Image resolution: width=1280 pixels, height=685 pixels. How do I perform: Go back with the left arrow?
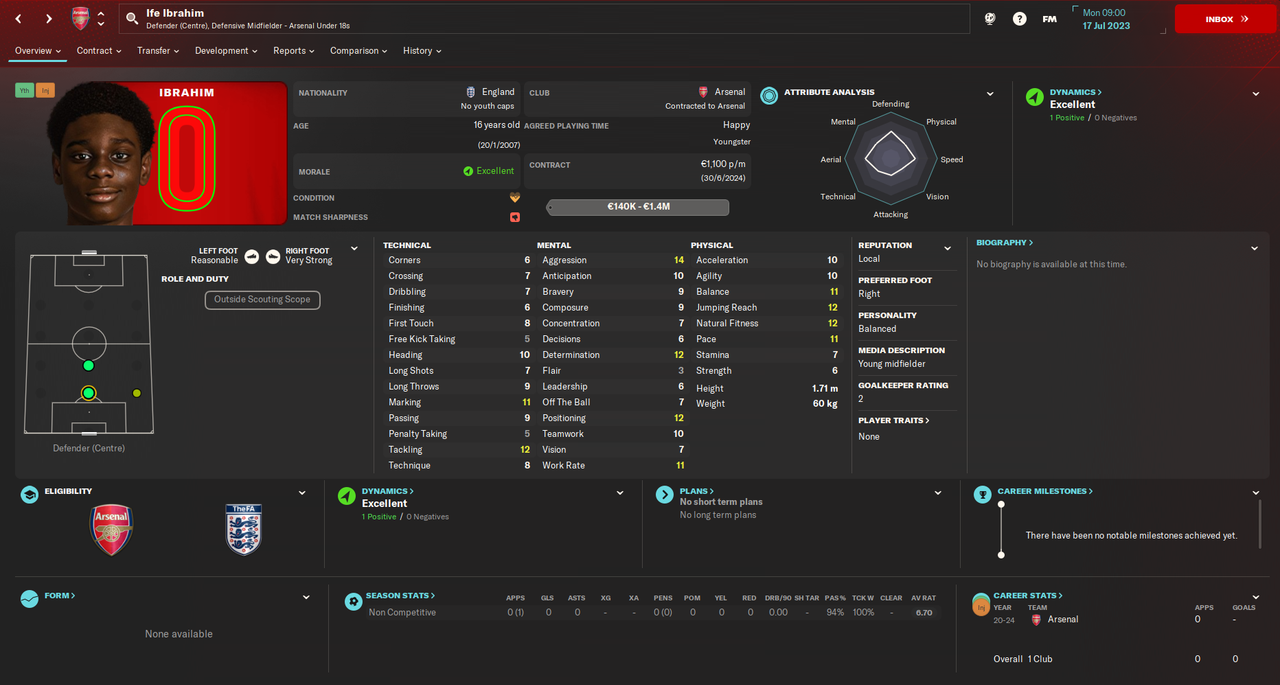pyautogui.click(x=18, y=19)
